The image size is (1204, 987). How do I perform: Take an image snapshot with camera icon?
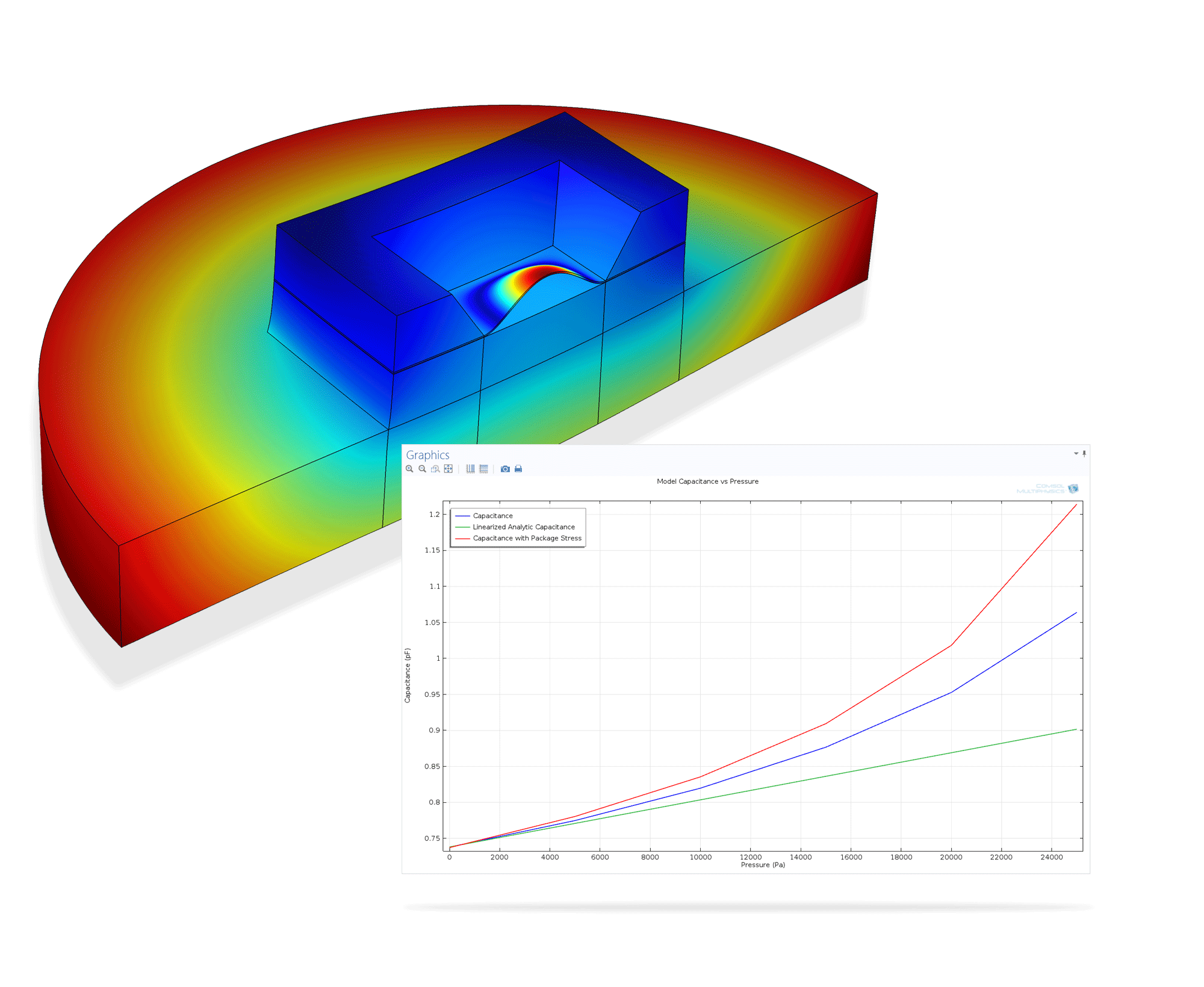click(x=505, y=469)
